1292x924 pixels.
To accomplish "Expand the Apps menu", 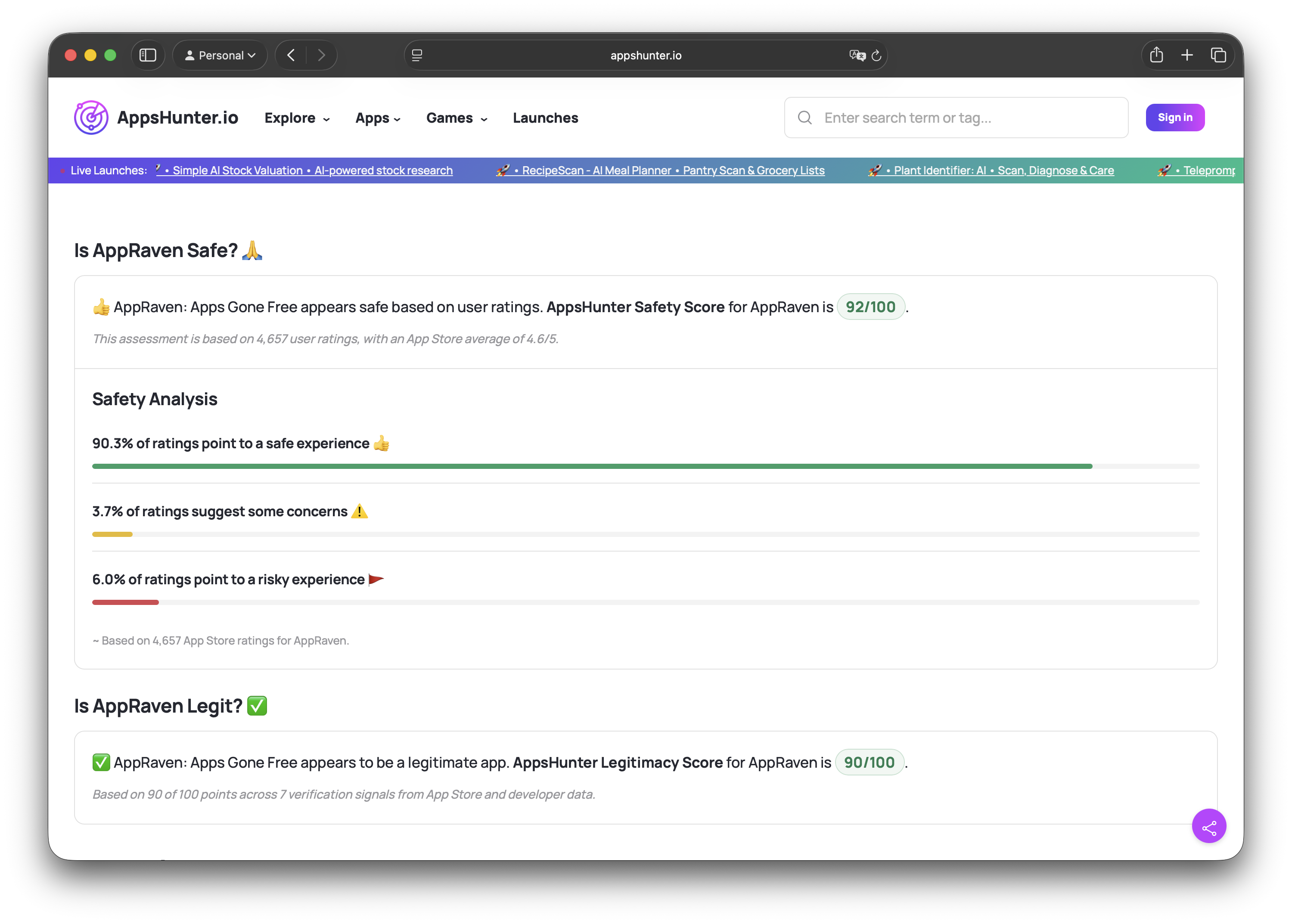I will (x=378, y=118).
